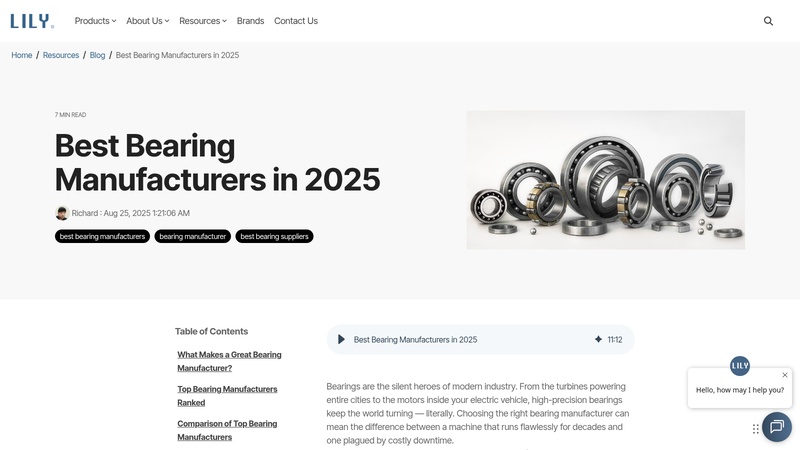This screenshot has width=800, height=450.
Task: Click the article title heading
Action: (x=217, y=162)
